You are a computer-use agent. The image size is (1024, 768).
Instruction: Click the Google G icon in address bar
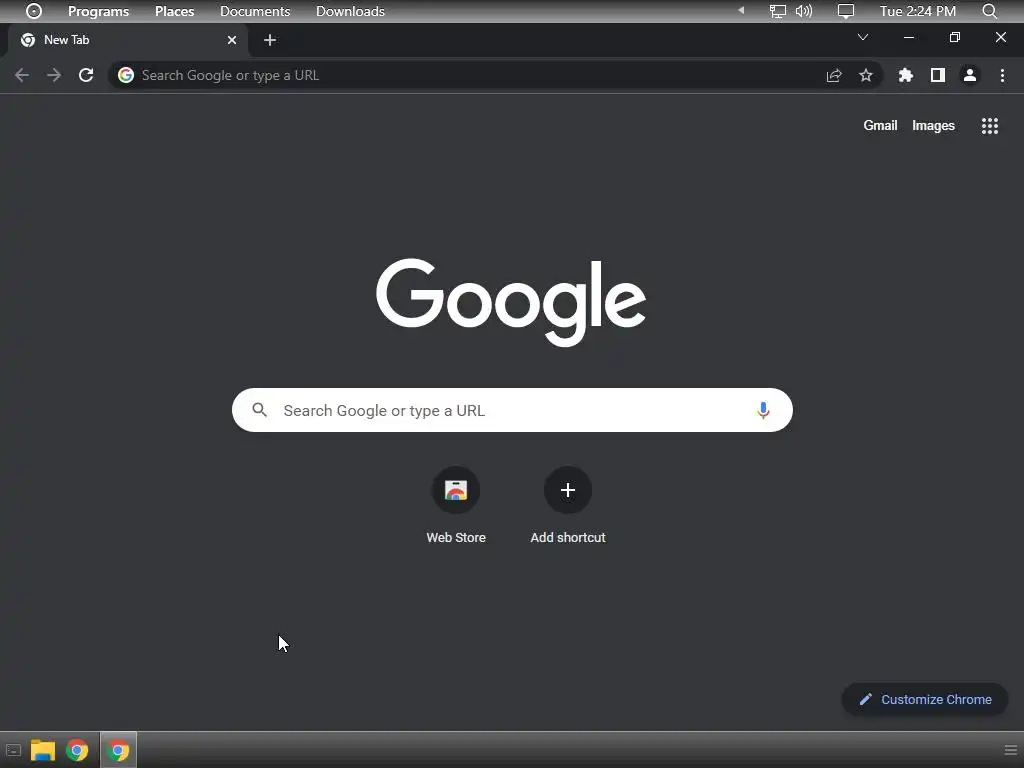coord(126,75)
